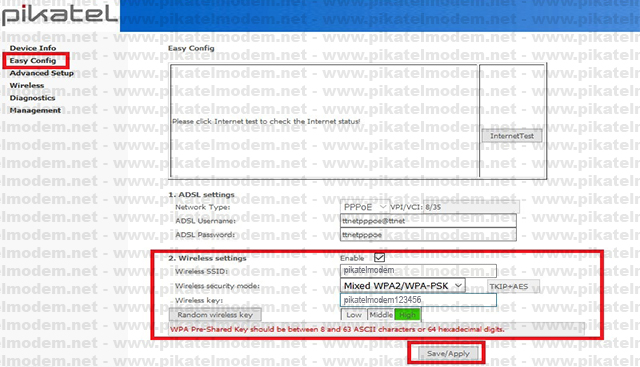Open Advanced Setup menu item
This screenshot has width=640, height=367.
tap(42, 73)
